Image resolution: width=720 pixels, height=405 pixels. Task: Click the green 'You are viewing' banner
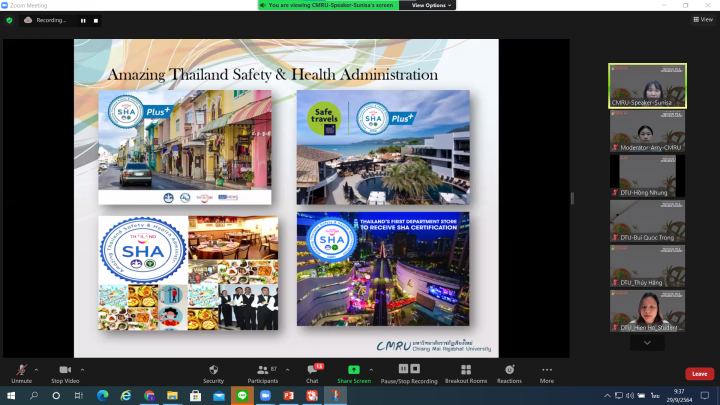pos(329,5)
